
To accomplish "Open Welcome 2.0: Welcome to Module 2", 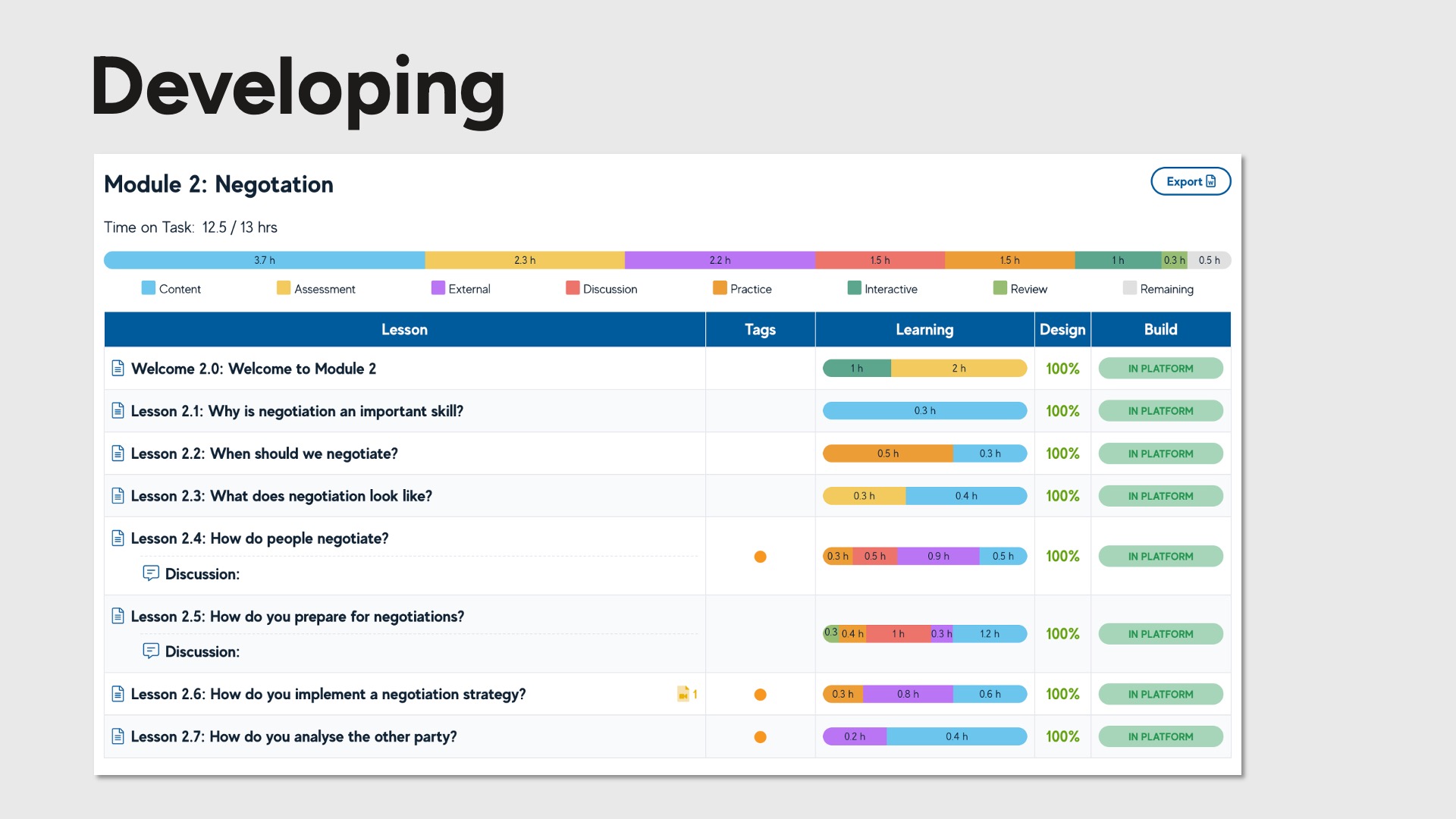I will [x=253, y=369].
